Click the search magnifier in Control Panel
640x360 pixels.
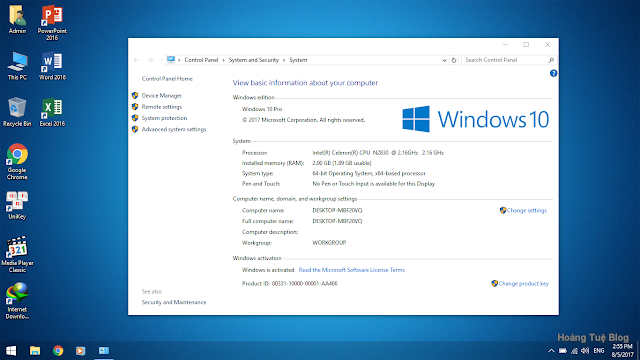point(551,60)
